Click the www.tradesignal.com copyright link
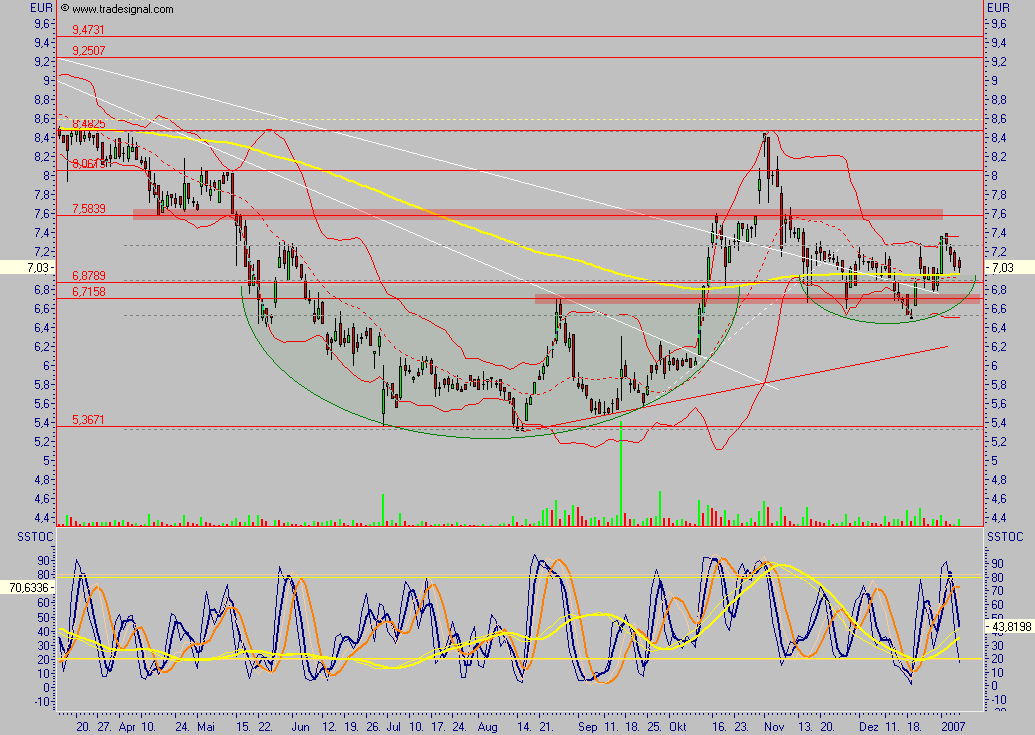 [x=116, y=9]
